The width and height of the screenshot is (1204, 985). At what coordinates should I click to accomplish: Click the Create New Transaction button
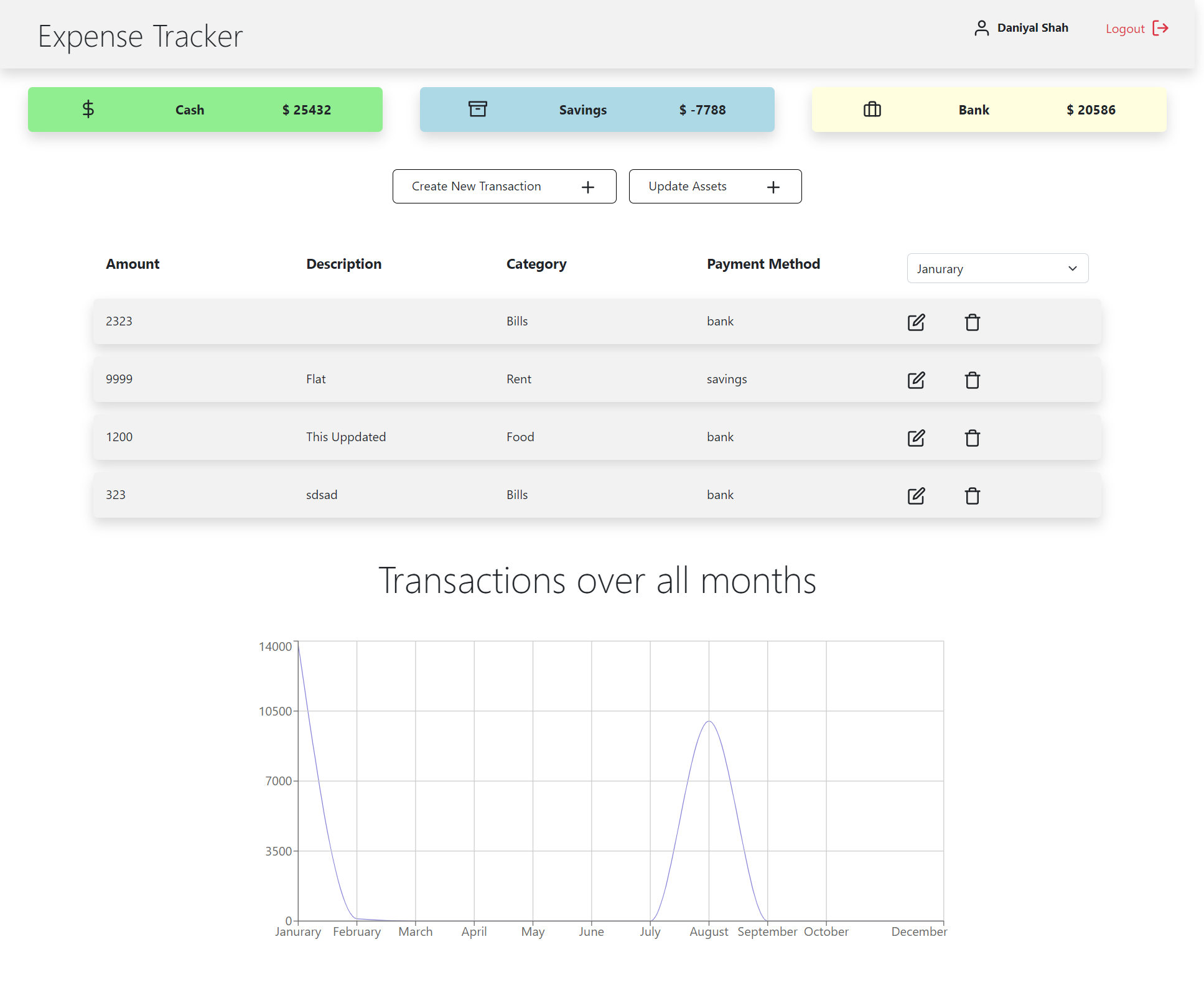pos(477,186)
